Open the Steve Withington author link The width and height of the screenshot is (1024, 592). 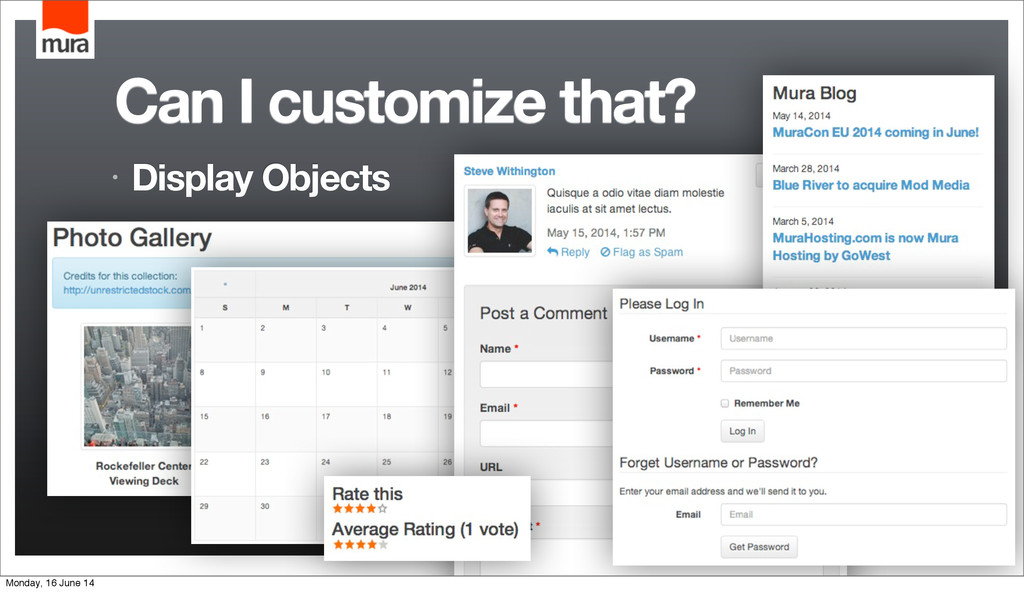pos(509,171)
